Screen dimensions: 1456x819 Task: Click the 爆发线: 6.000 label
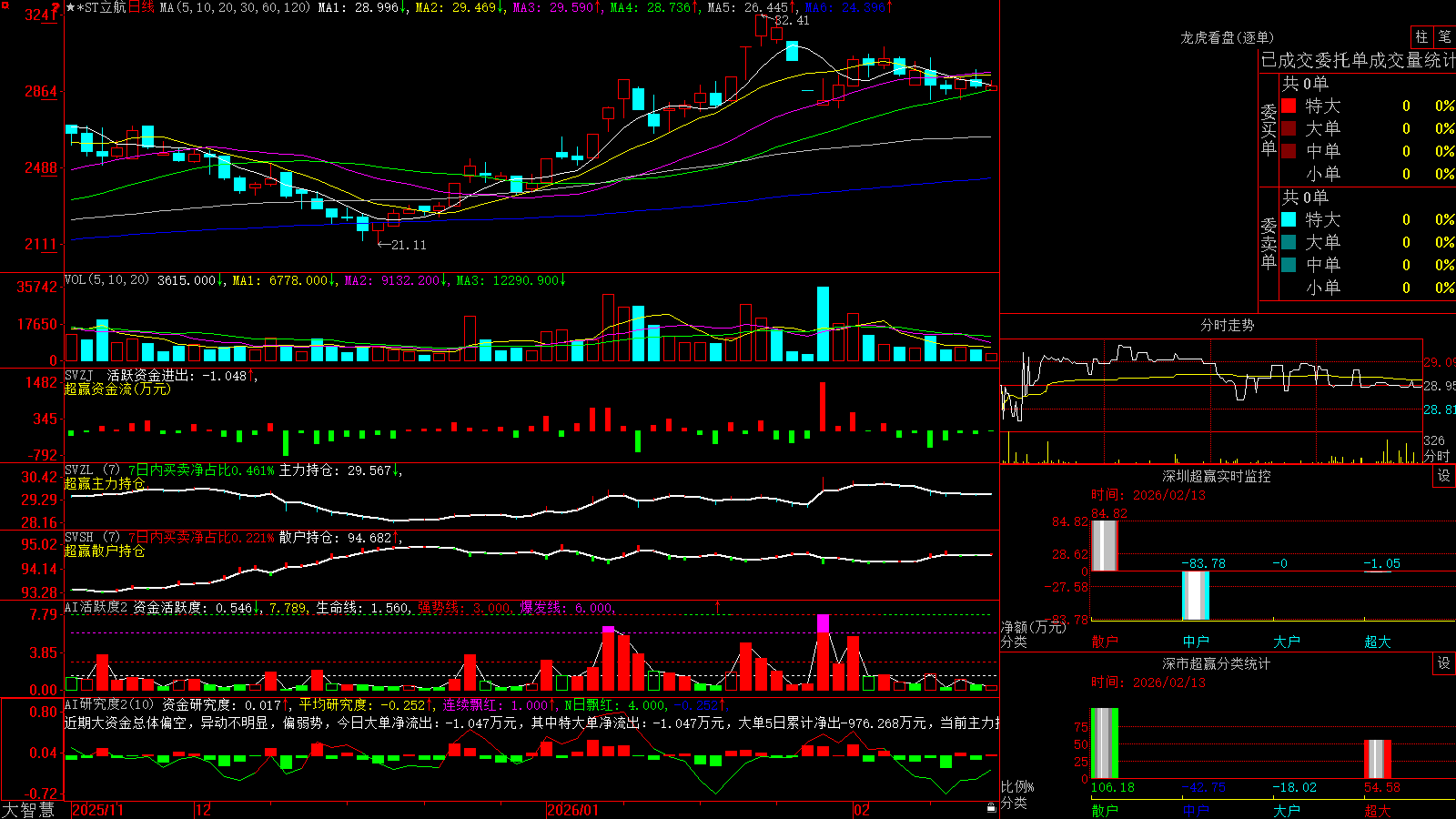pyautogui.click(x=566, y=607)
